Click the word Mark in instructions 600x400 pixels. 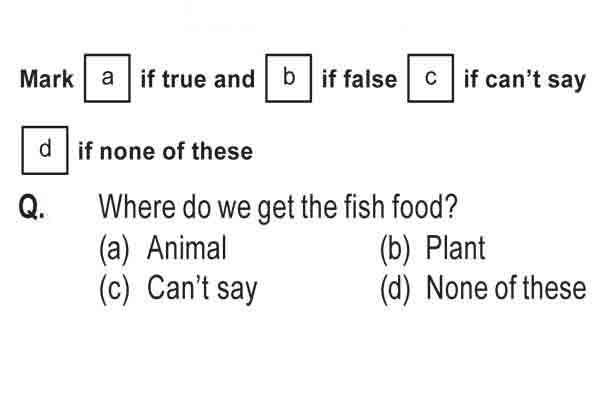click(x=46, y=79)
